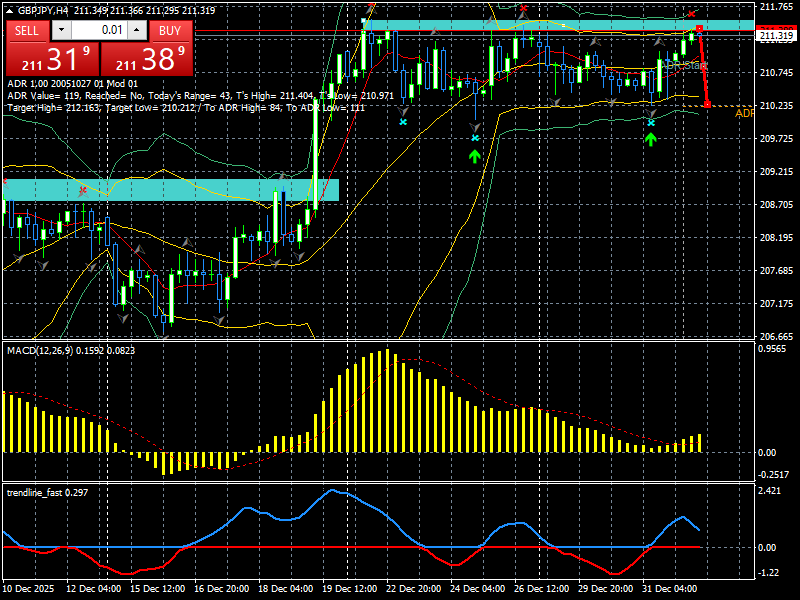This screenshot has width=800, height=600.
Task: Select the red cross marker above the latest candle
Action: pyautogui.click(x=691, y=14)
